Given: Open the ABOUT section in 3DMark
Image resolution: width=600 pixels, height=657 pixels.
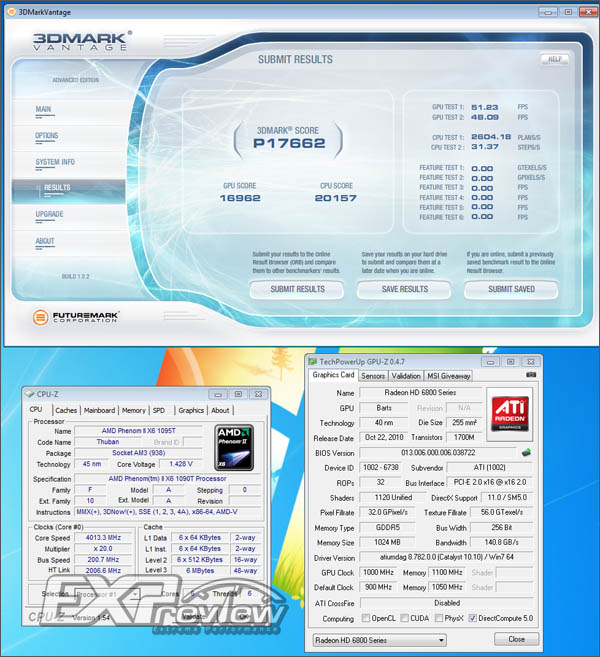Looking at the screenshot, I should [x=45, y=241].
